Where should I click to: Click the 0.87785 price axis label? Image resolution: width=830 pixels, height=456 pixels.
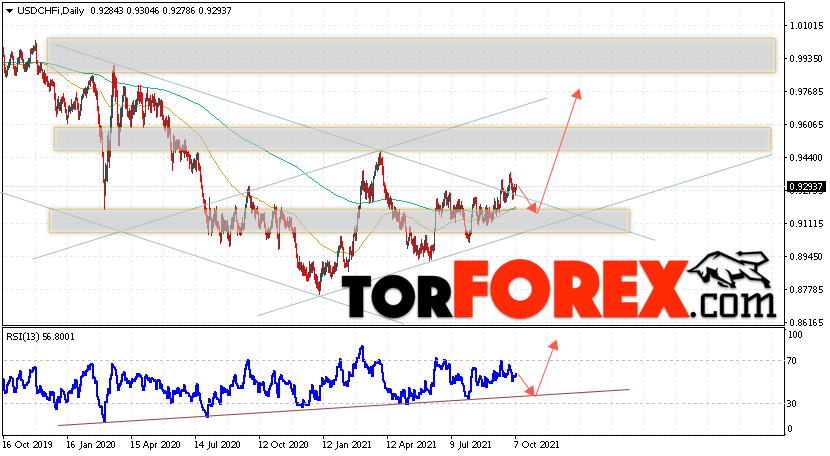806,289
